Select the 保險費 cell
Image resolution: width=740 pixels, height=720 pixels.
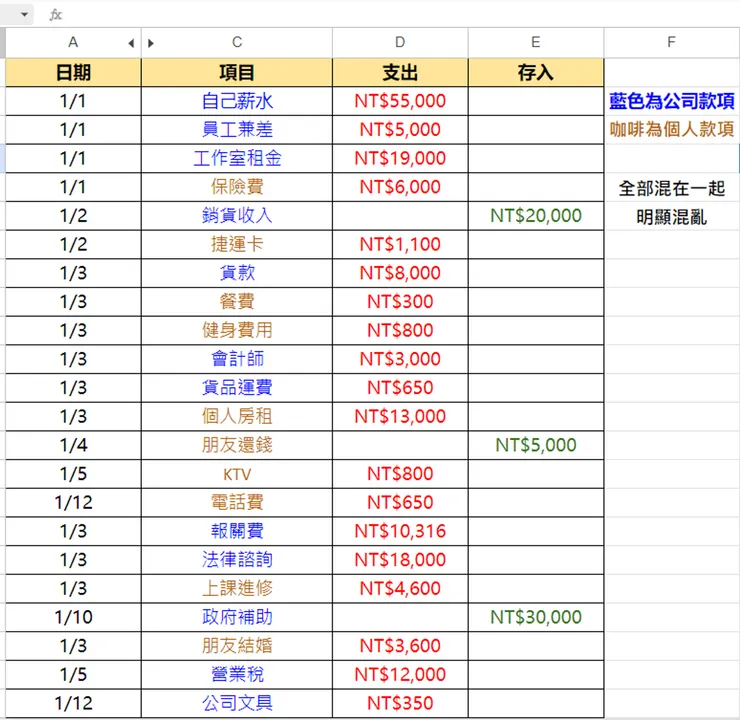click(x=237, y=187)
